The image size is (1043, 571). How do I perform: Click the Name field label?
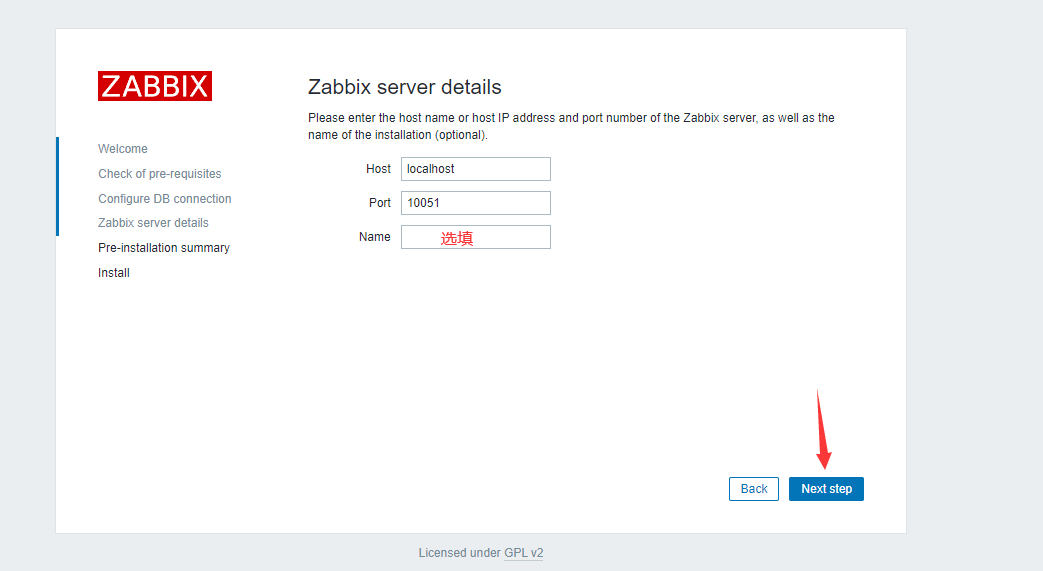[x=375, y=237]
